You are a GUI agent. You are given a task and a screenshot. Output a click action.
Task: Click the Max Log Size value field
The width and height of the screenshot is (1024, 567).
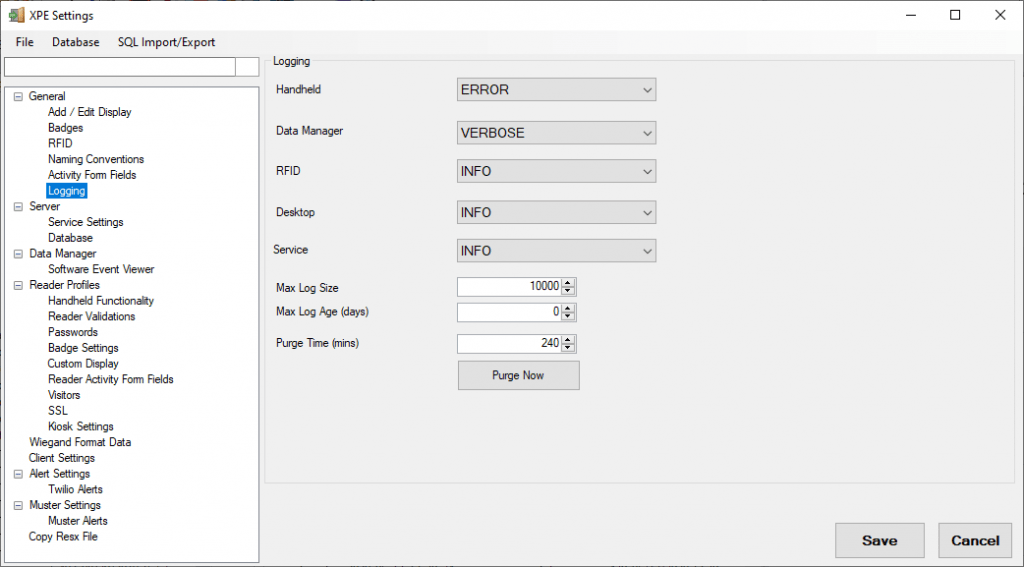click(509, 287)
